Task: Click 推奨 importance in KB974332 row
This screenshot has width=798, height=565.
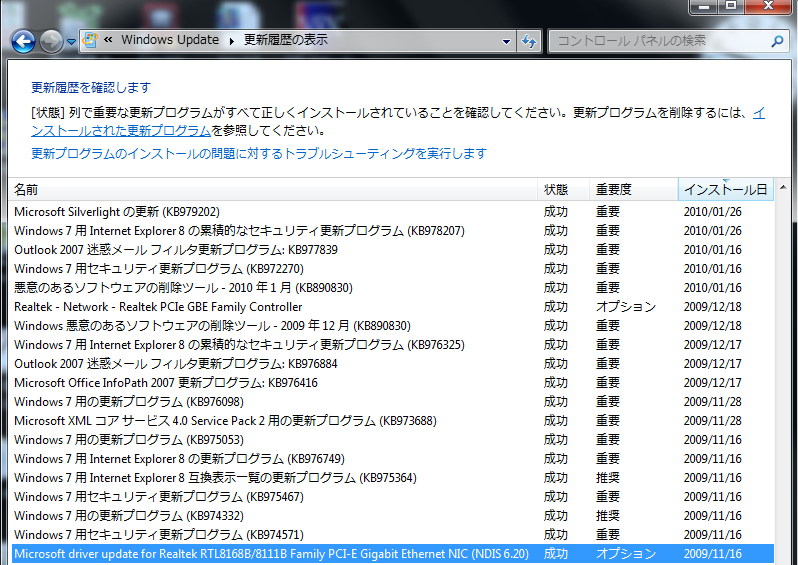Action: tap(608, 516)
